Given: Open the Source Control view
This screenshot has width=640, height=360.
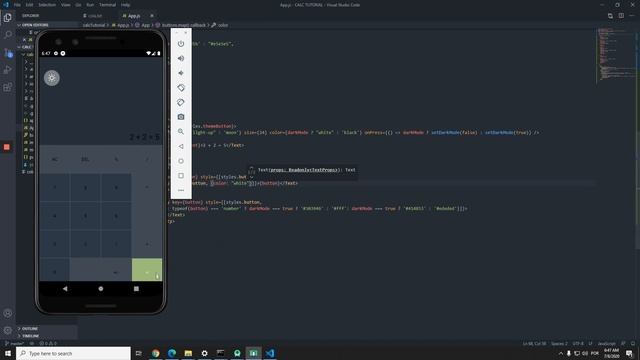Looking at the screenshot, I should [7, 53].
